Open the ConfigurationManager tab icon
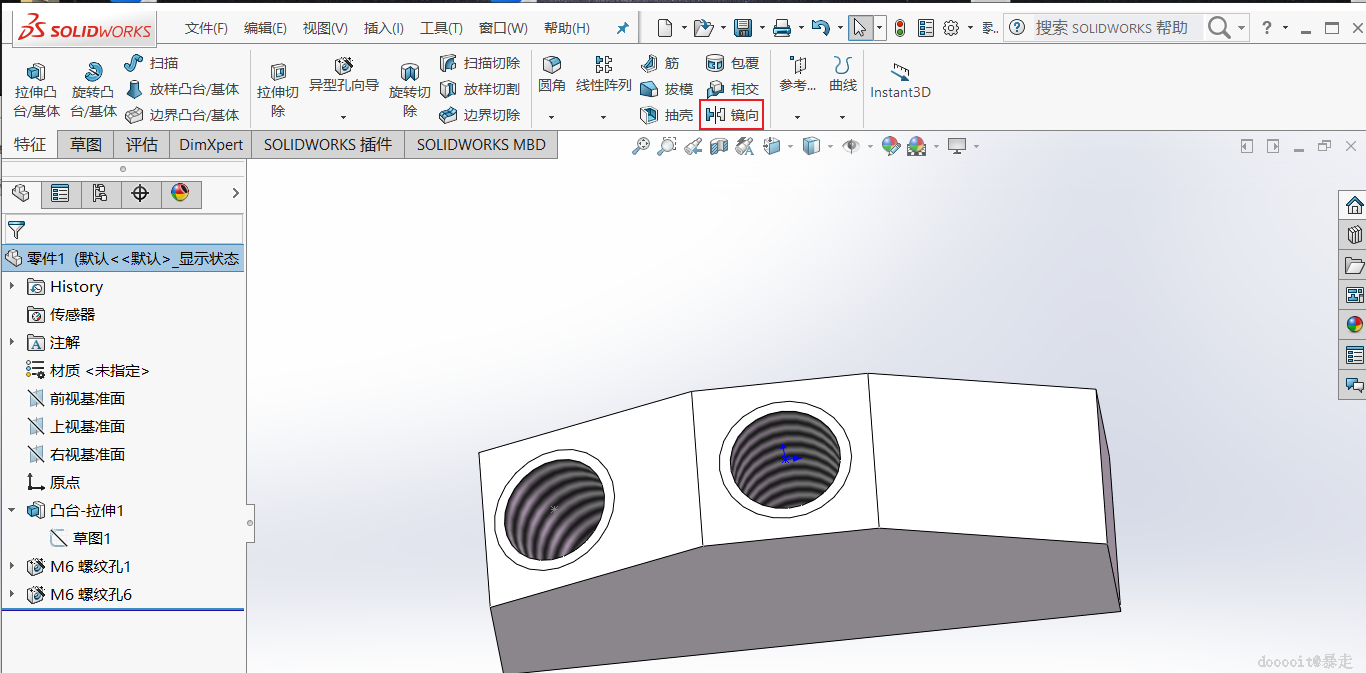This screenshot has width=1366, height=673. pyautogui.click(x=100, y=193)
